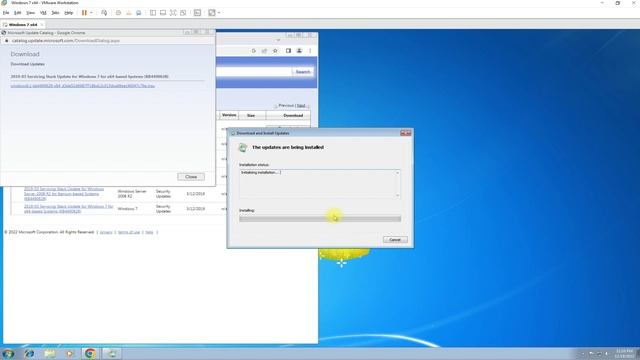Click the help footer link
The height and width of the screenshot is (360, 640).
coord(149,232)
